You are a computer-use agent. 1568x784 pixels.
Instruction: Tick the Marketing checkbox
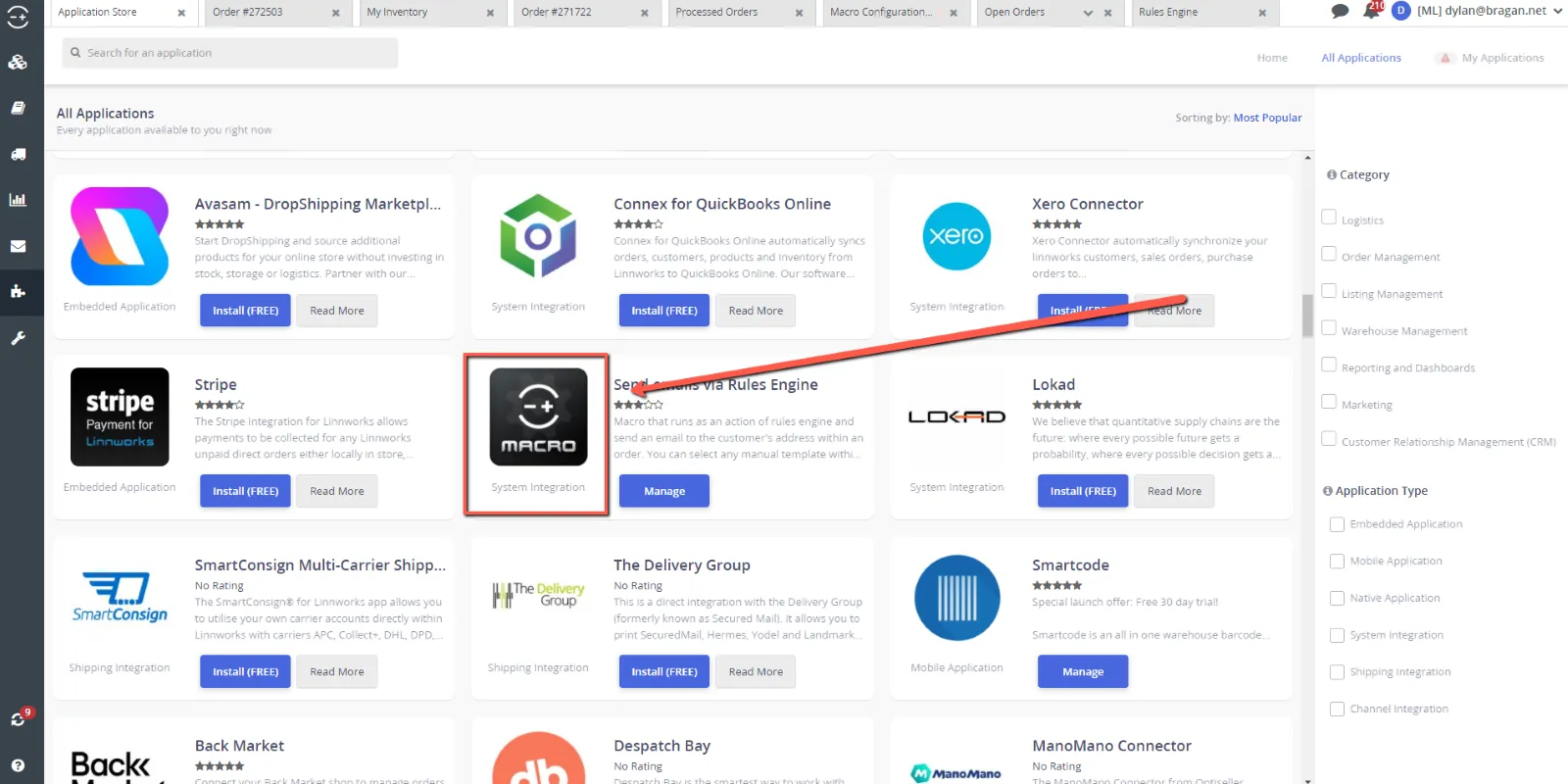(1329, 402)
